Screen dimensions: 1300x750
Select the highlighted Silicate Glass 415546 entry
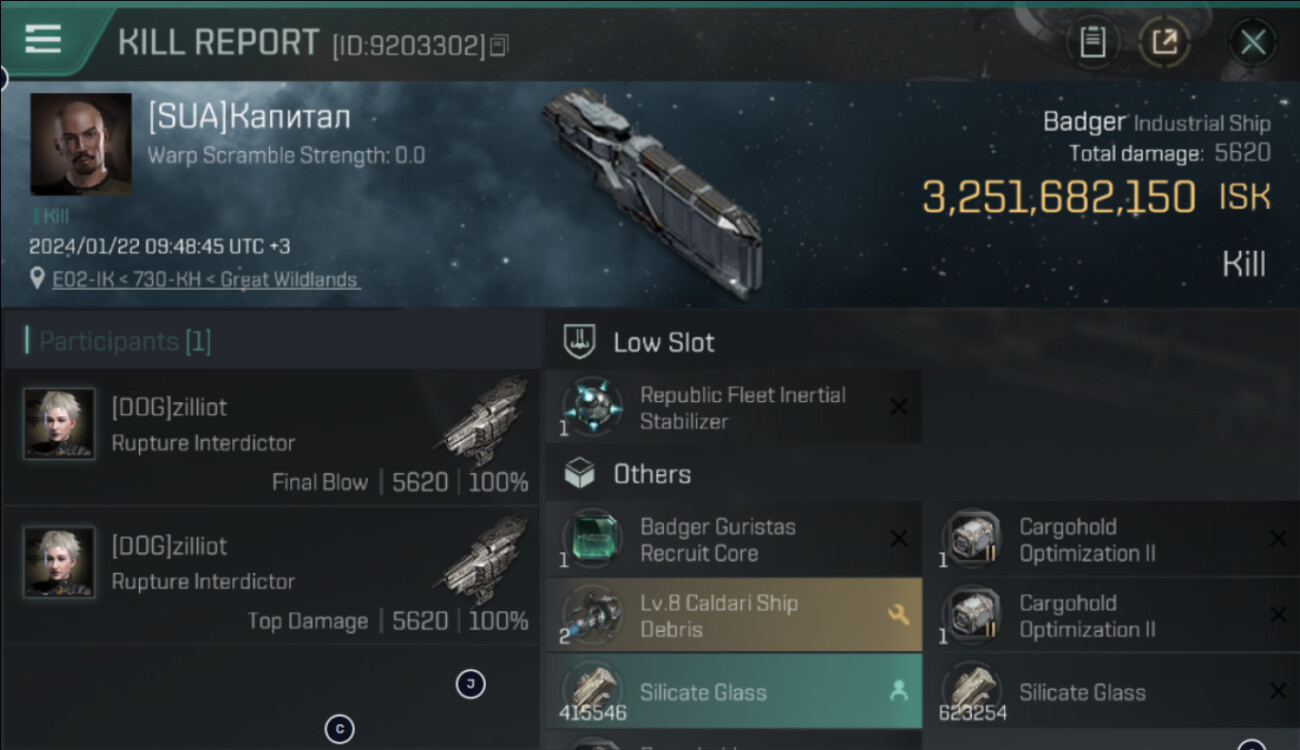click(718, 692)
